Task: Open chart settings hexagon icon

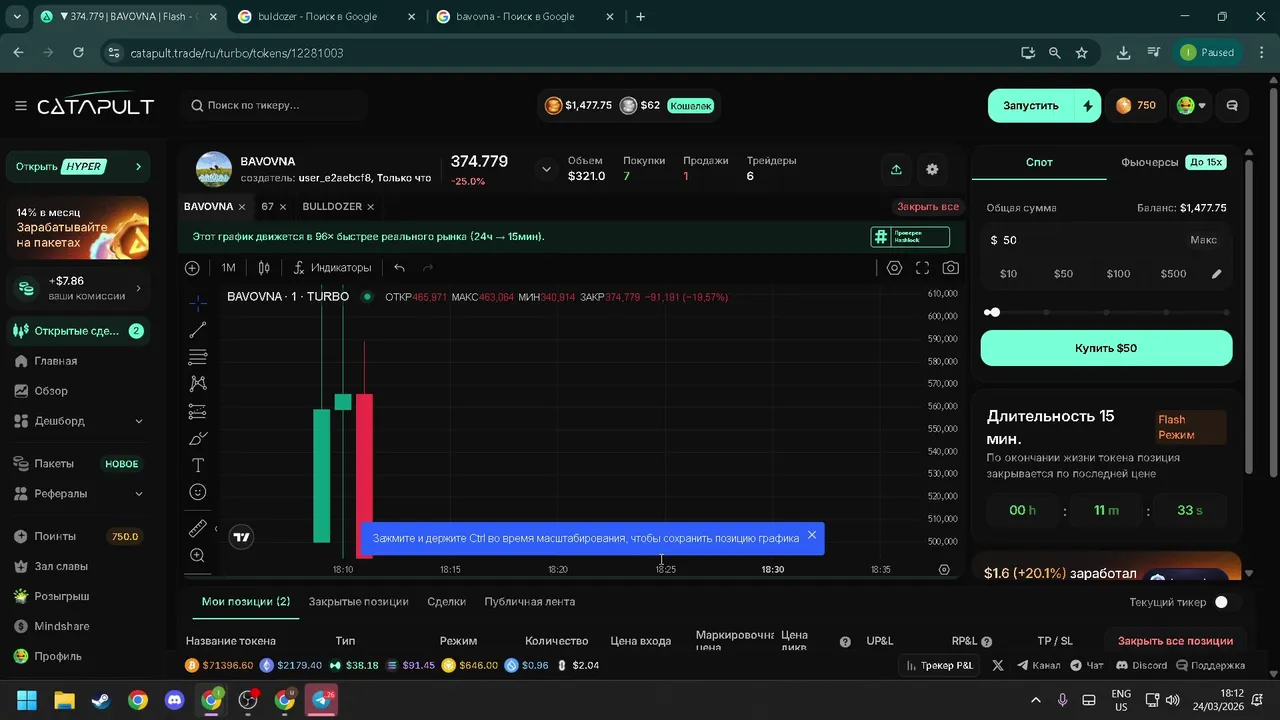Action: click(x=894, y=268)
